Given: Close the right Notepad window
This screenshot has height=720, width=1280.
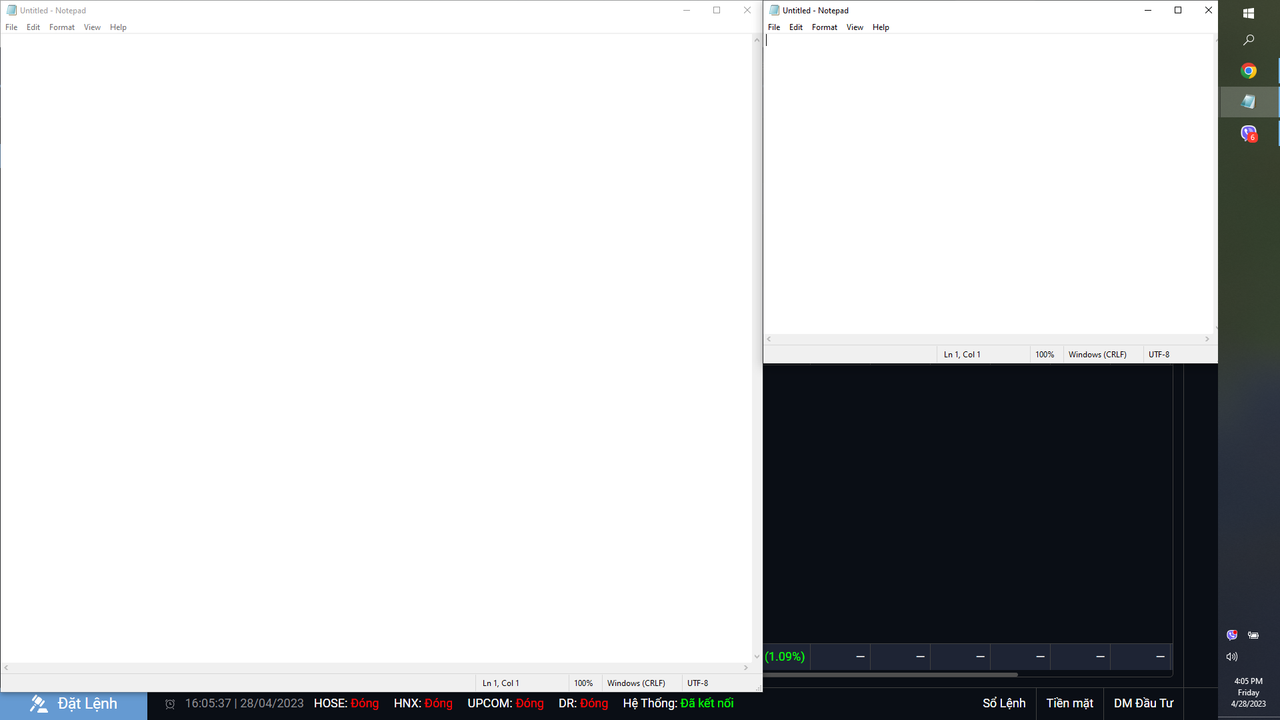Looking at the screenshot, I should (x=1208, y=10).
